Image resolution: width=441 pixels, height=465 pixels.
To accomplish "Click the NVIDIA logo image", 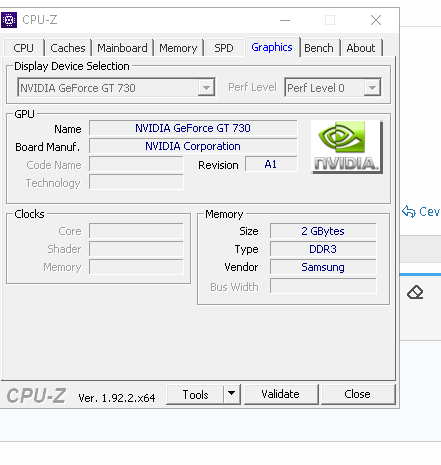I will pos(347,147).
